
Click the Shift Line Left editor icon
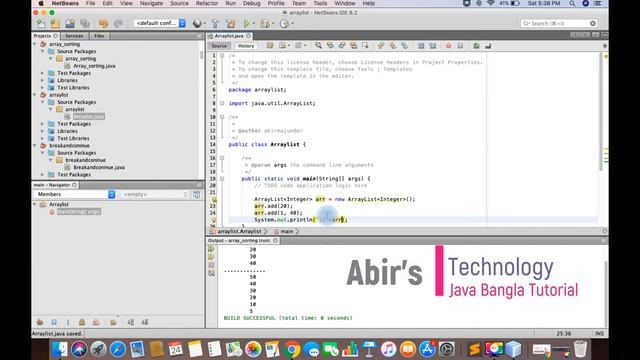421,46
